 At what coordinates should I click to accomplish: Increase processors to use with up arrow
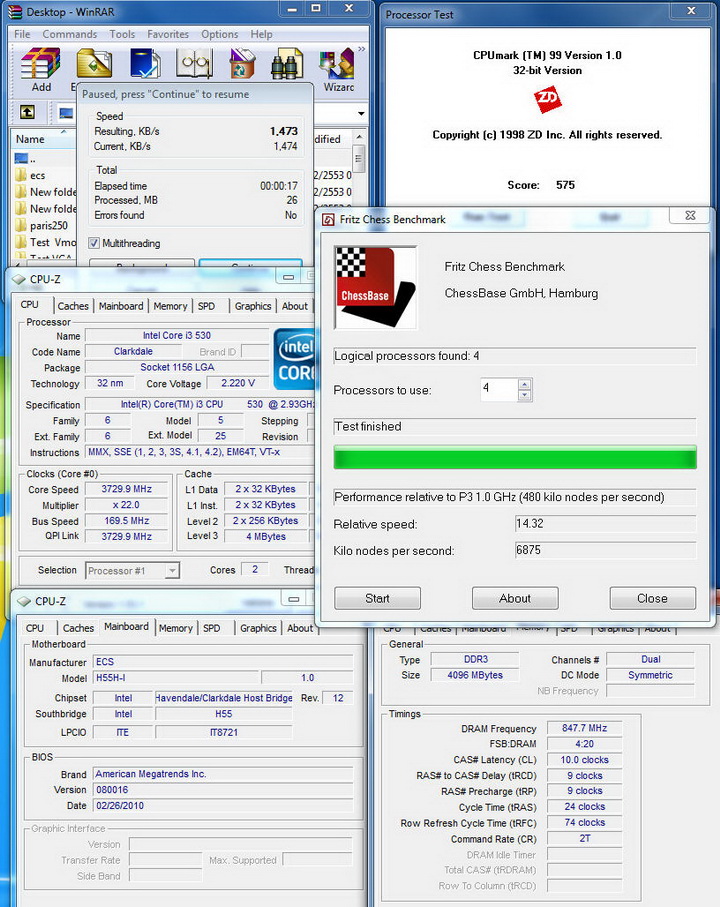(525, 384)
